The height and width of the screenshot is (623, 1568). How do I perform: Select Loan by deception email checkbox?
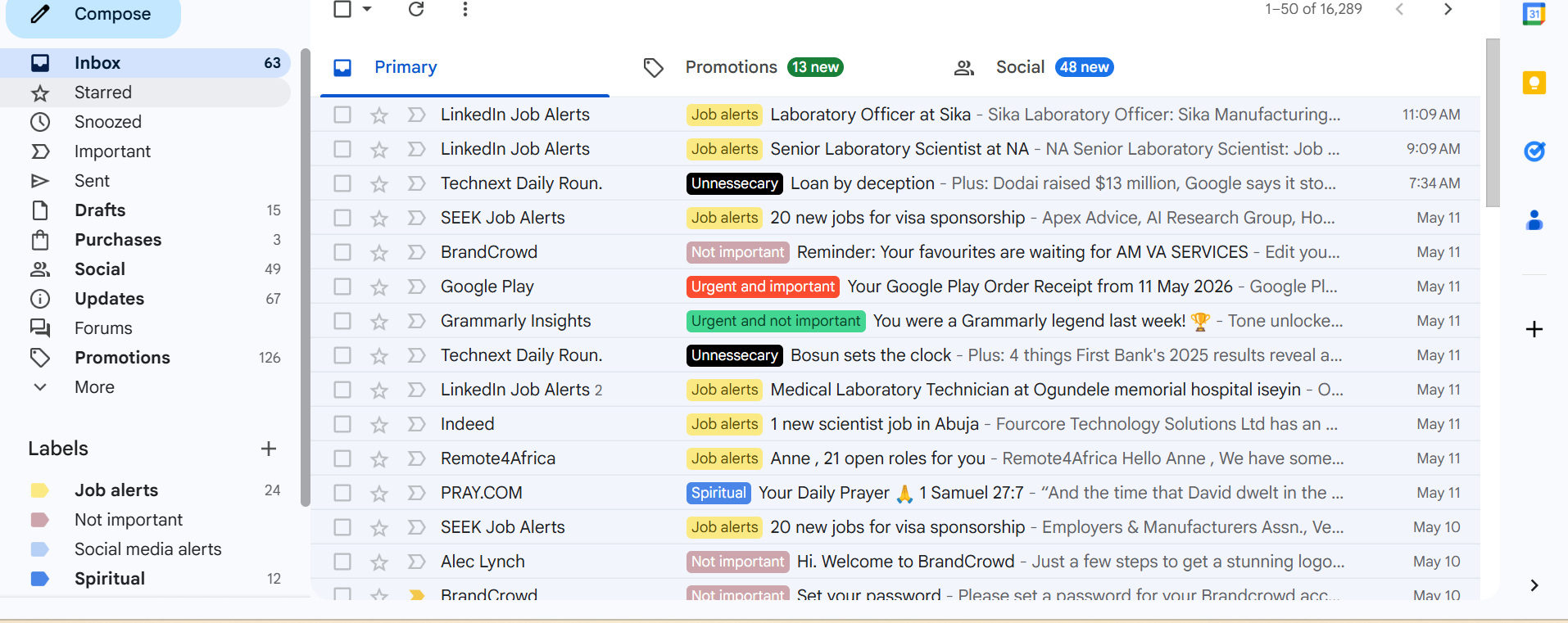click(x=342, y=183)
